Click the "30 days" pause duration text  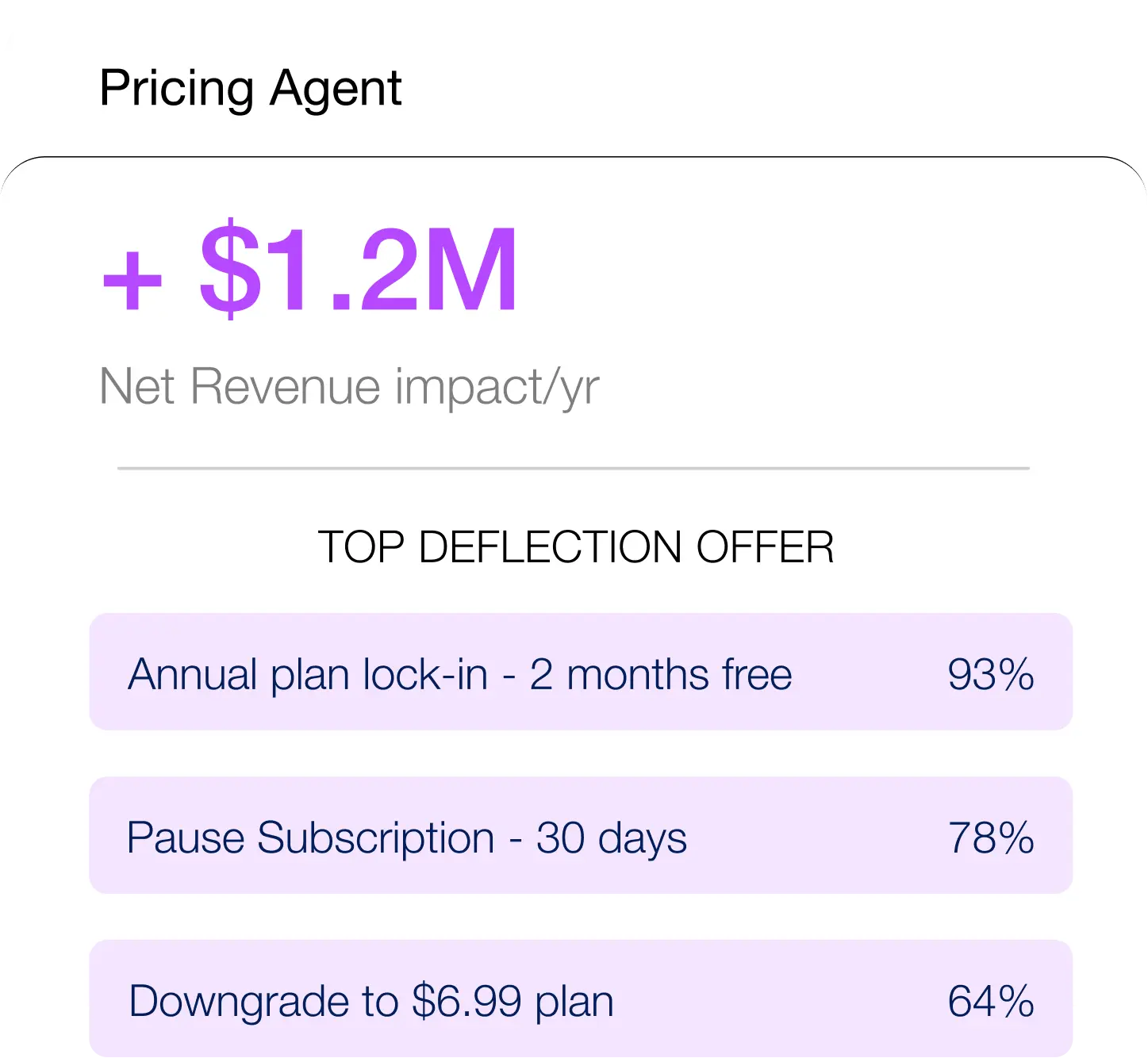tap(611, 838)
